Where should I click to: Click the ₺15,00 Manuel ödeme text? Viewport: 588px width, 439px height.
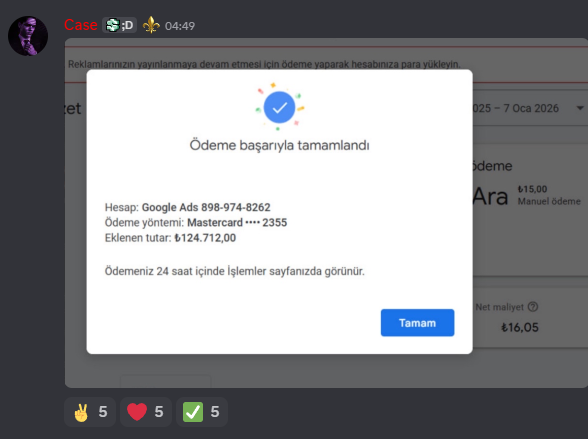(549, 195)
